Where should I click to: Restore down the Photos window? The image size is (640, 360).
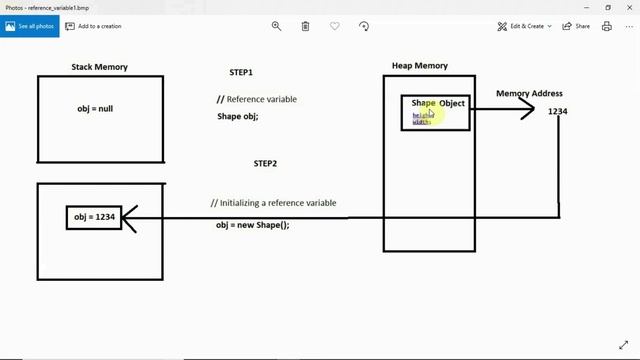[x=608, y=7]
